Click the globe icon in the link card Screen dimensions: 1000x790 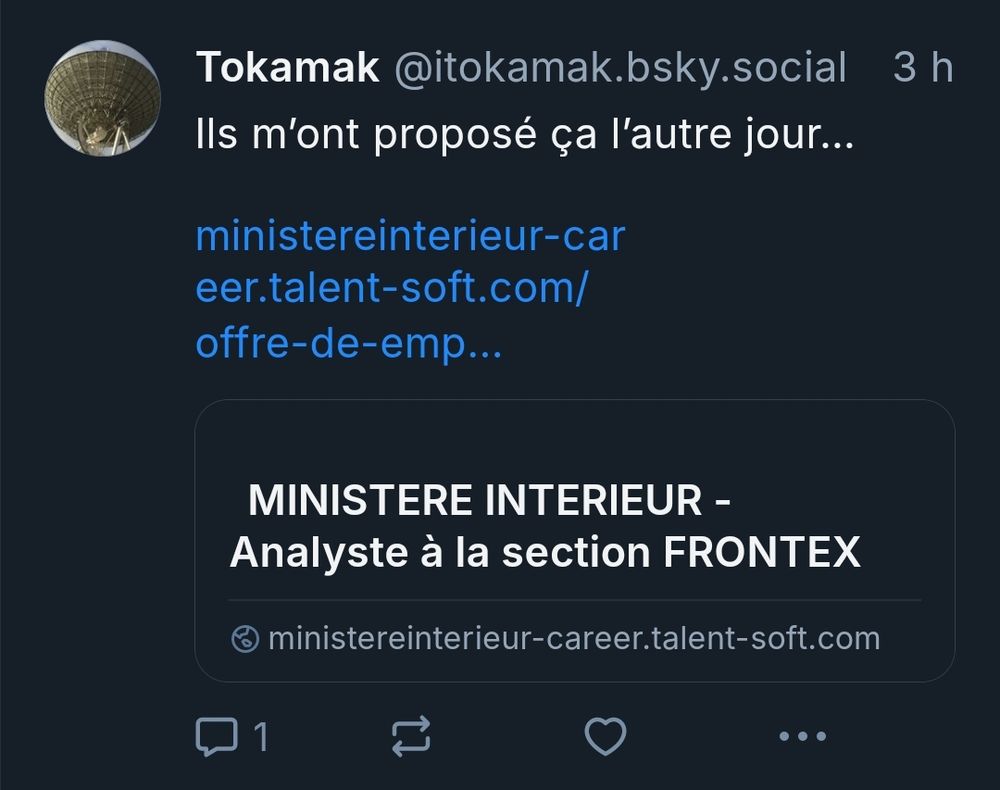click(245, 638)
